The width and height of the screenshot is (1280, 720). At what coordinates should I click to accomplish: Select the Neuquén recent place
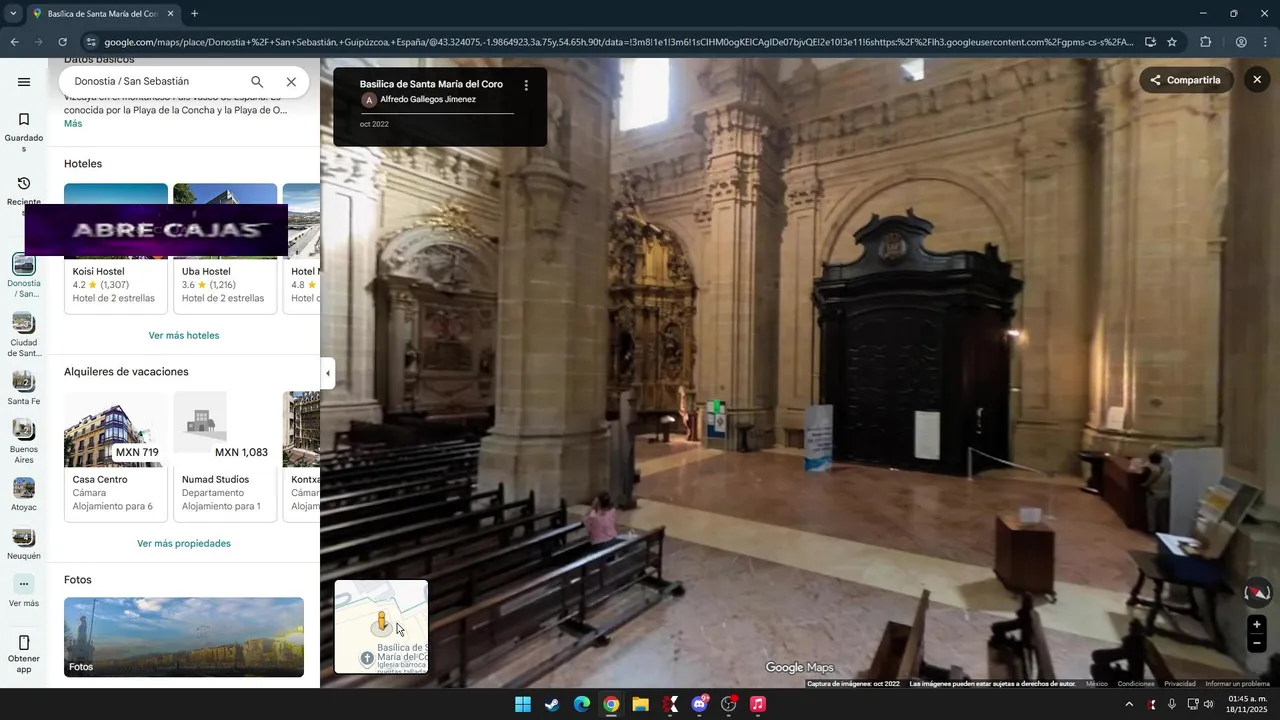pyautogui.click(x=24, y=545)
